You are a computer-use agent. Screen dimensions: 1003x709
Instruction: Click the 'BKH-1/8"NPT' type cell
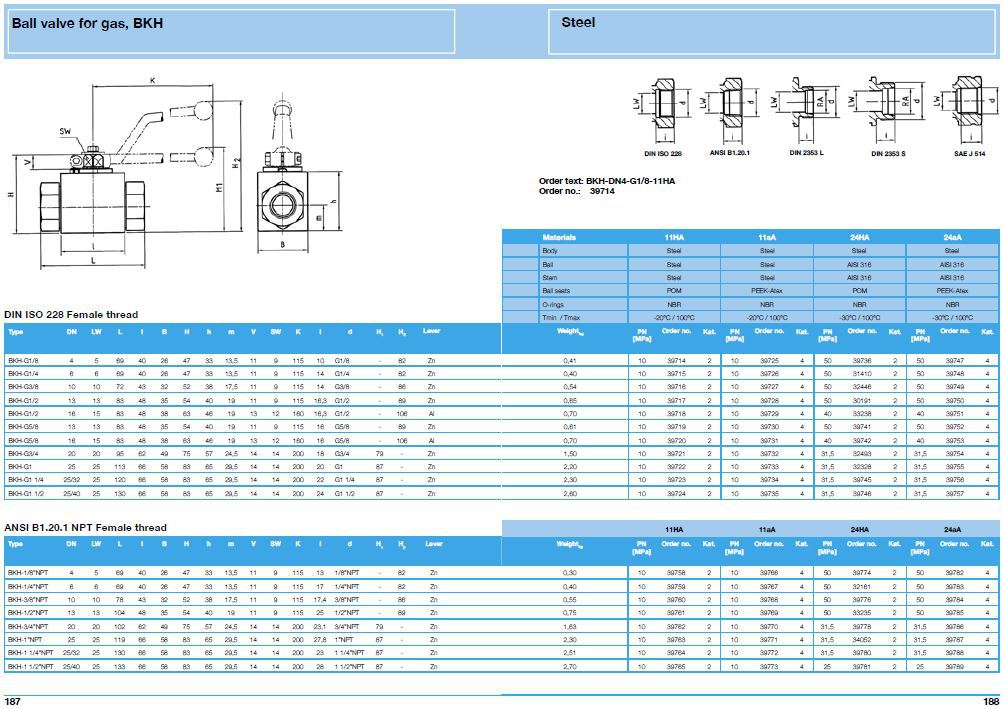click(x=28, y=573)
